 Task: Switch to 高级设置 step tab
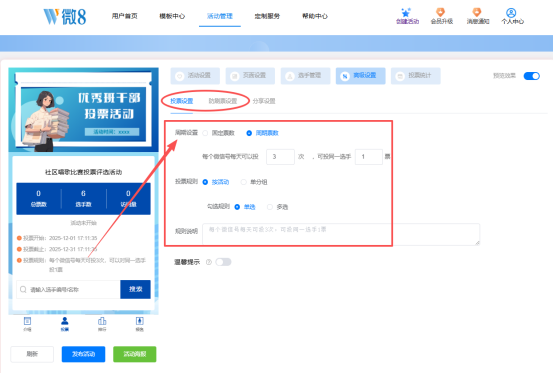pos(360,76)
